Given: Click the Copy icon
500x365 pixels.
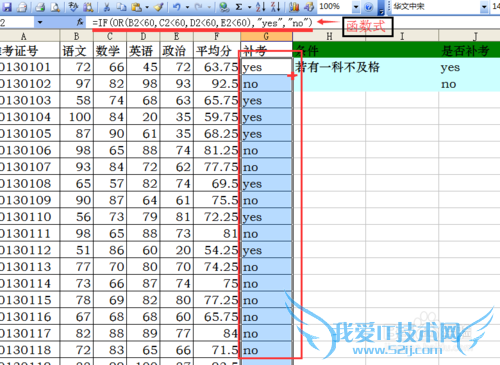Looking at the screenshot, I should click(121, 7).
